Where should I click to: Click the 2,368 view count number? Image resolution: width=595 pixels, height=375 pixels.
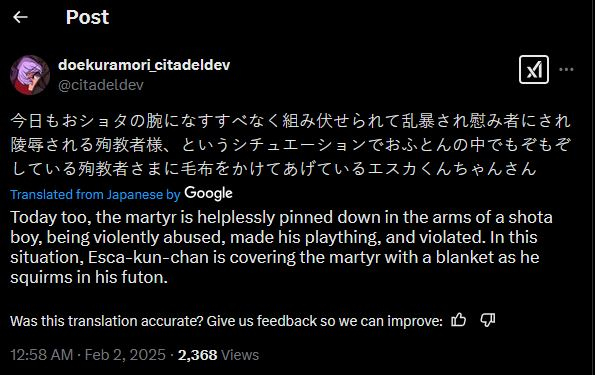pos(197,355)
